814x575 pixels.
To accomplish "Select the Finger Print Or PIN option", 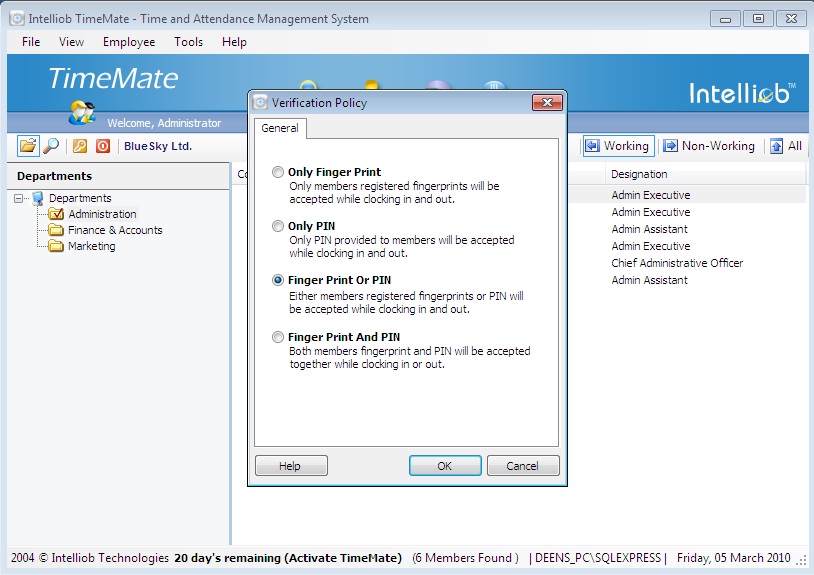I will point(278,280).
